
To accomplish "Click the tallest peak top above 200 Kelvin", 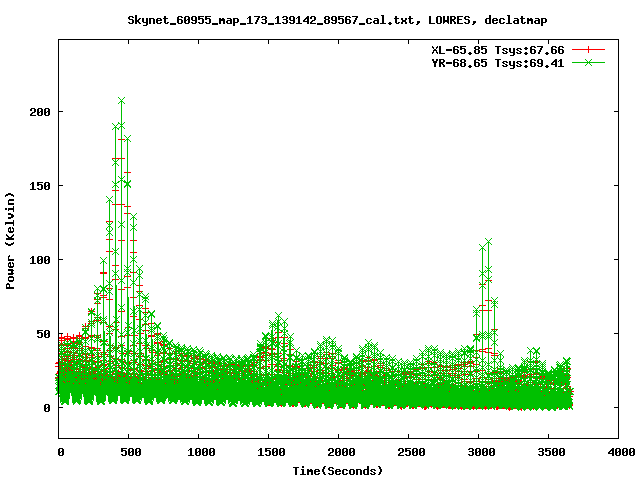I will [121, 100].
